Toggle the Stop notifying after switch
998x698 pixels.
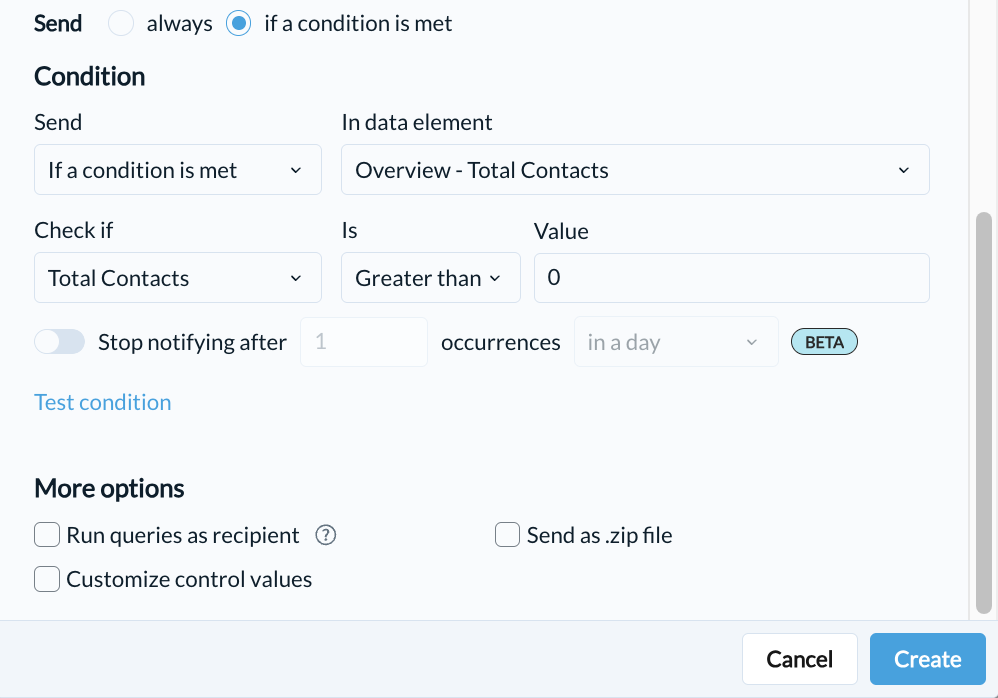pos(60,342)
